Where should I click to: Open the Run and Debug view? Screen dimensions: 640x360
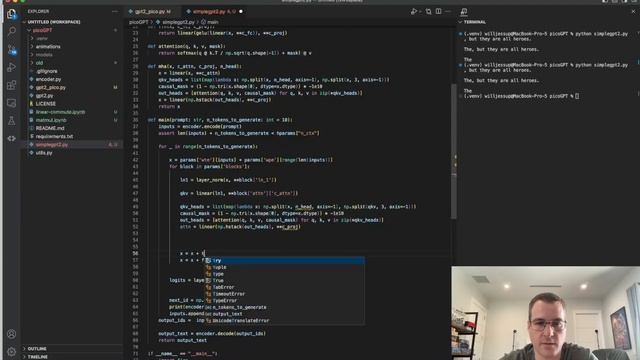[x=11, y=67]
